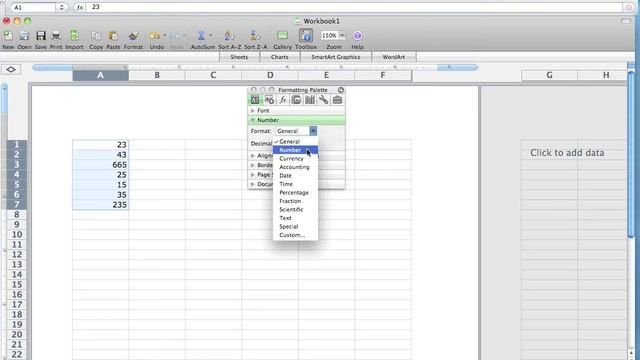Click the New workbook toolbar icon

coord(8,36)
